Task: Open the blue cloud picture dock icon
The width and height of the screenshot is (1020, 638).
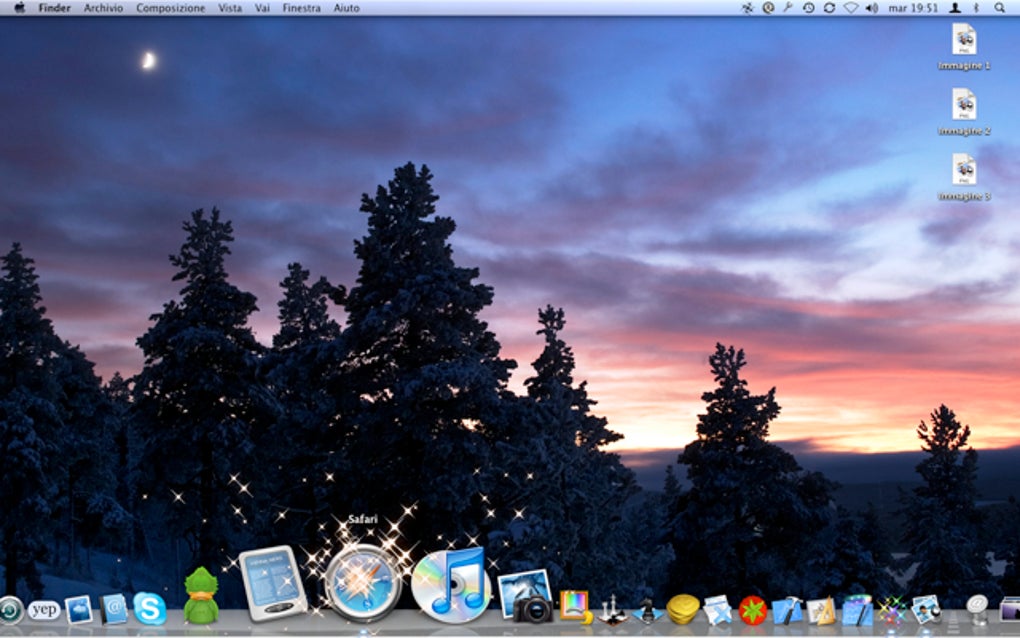Action: (x=79, y=610)
